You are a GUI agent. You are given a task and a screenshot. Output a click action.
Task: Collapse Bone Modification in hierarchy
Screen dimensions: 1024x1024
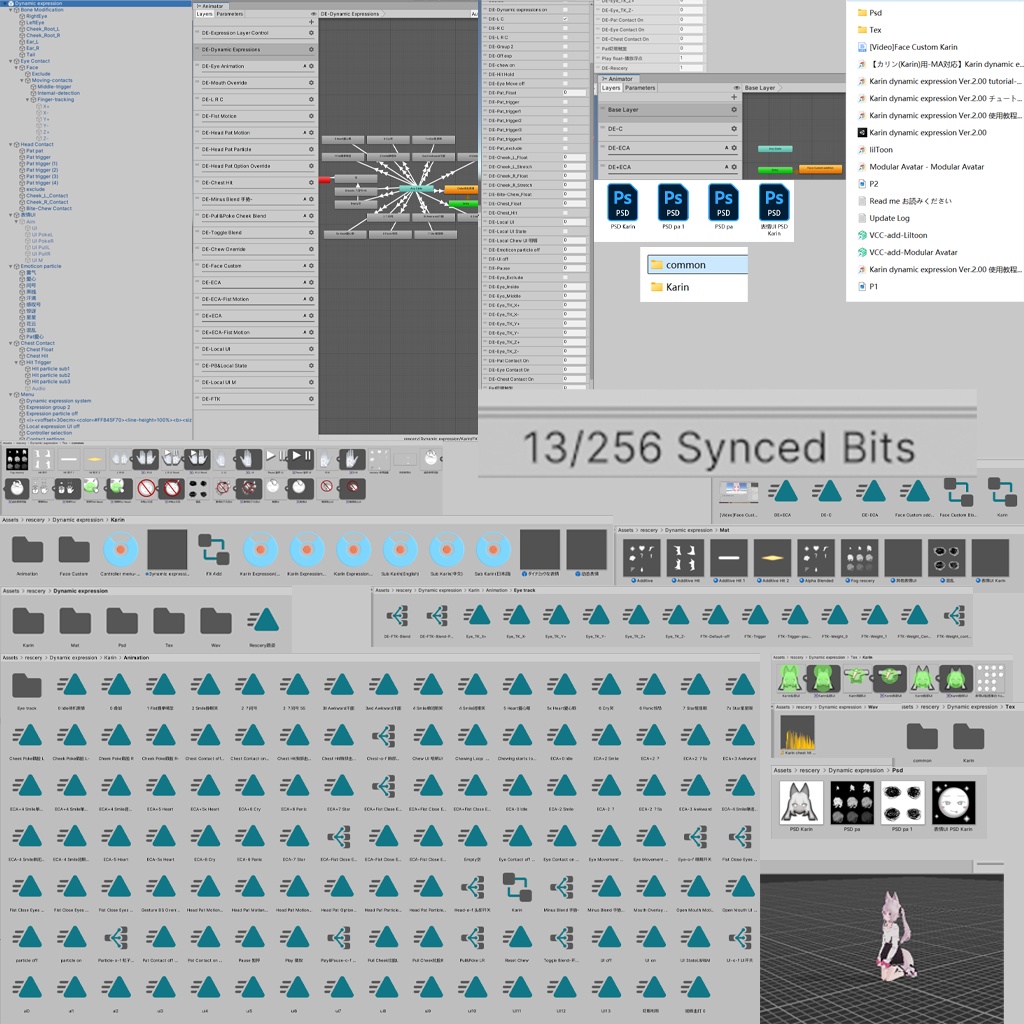point(10,10)
